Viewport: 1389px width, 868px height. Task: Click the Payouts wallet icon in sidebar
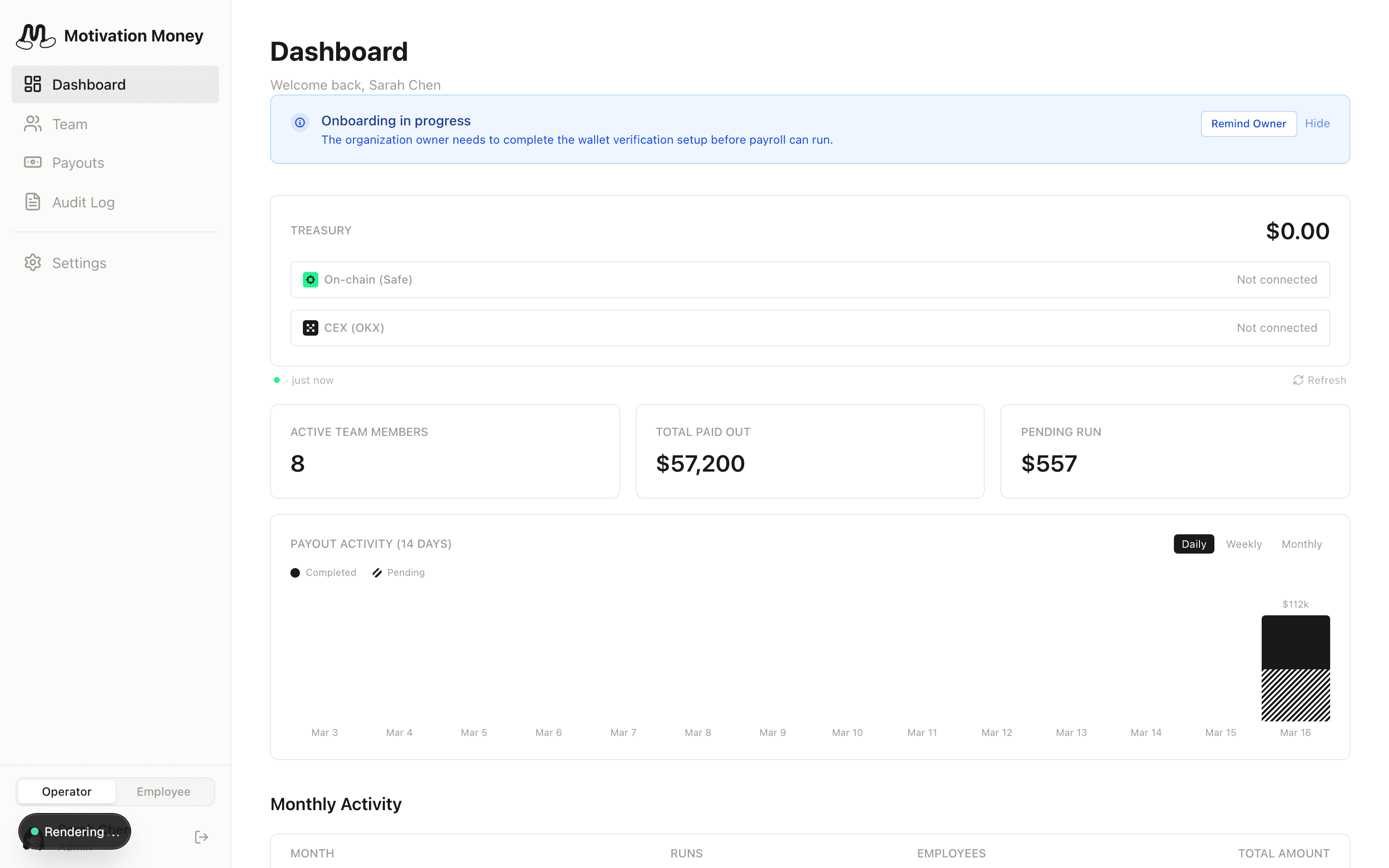tap(33, 163)
